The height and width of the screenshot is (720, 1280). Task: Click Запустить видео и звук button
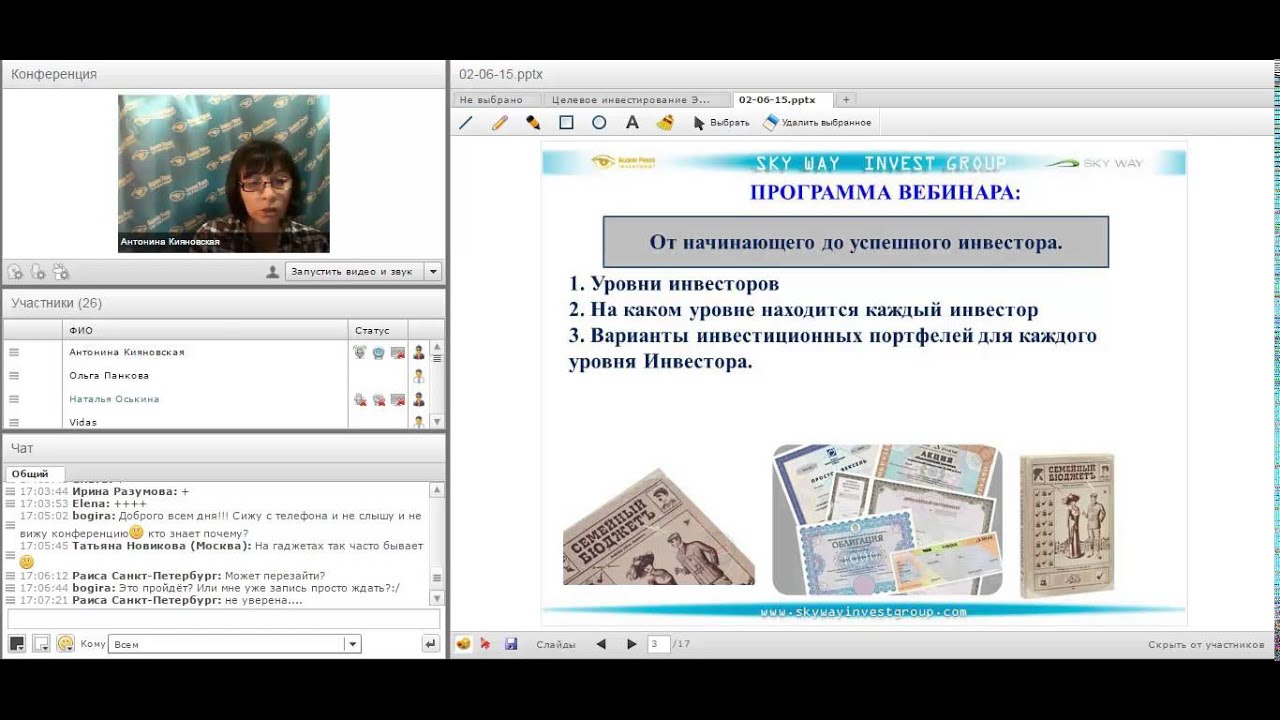point(354,271)
